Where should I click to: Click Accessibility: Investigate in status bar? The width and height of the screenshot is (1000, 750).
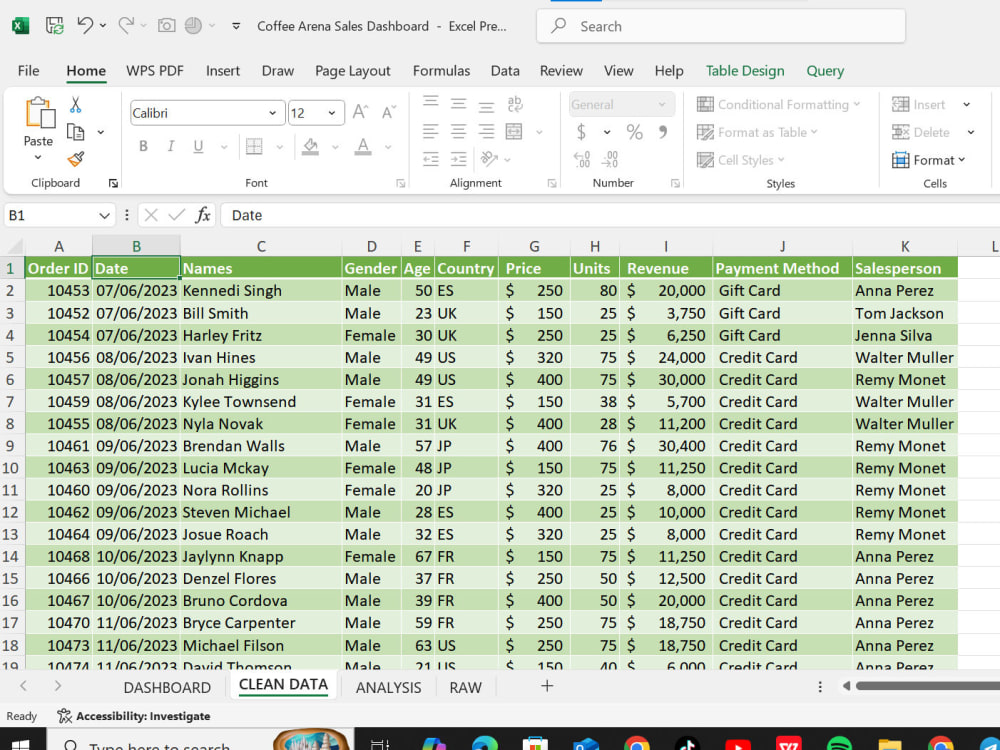pos(134,716)
